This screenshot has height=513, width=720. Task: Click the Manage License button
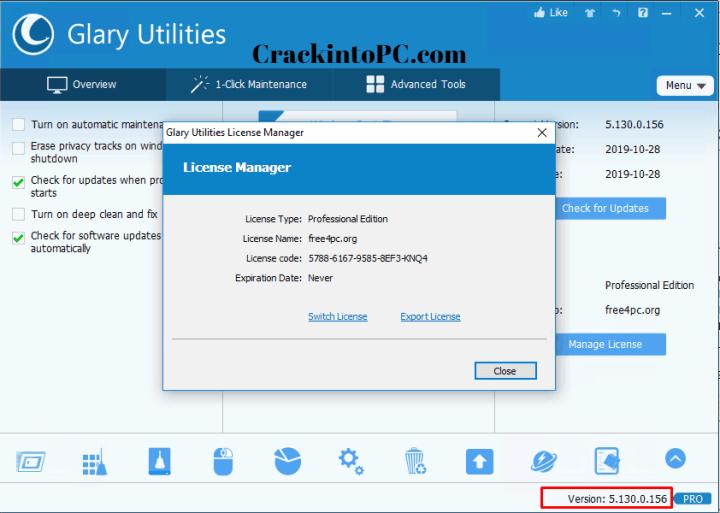coord(610,344)
